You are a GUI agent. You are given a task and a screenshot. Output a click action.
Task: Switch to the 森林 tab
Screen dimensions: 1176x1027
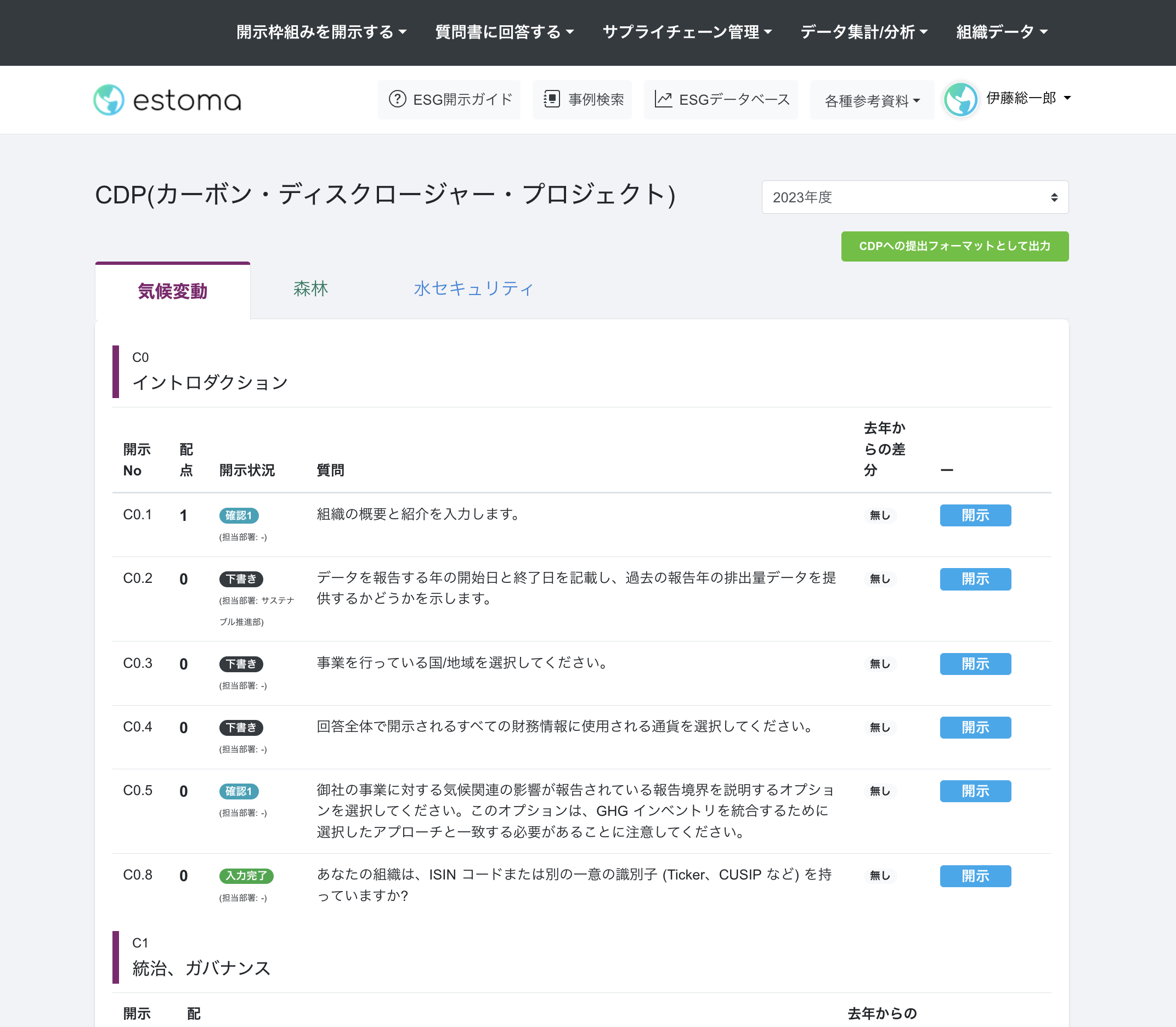tap(310, 289)
